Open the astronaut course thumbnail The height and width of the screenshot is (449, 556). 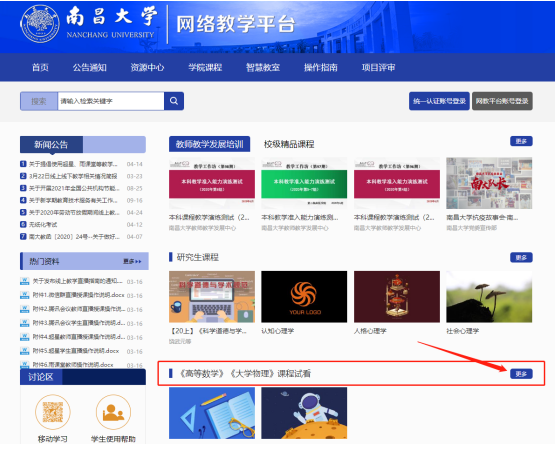tap(304, 413)
